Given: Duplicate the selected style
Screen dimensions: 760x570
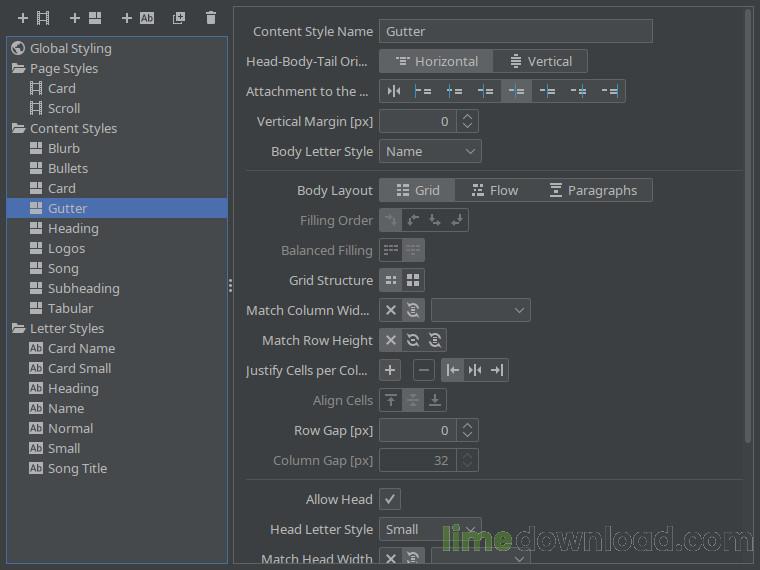Looking at the screenshot, I should [179, 18].
